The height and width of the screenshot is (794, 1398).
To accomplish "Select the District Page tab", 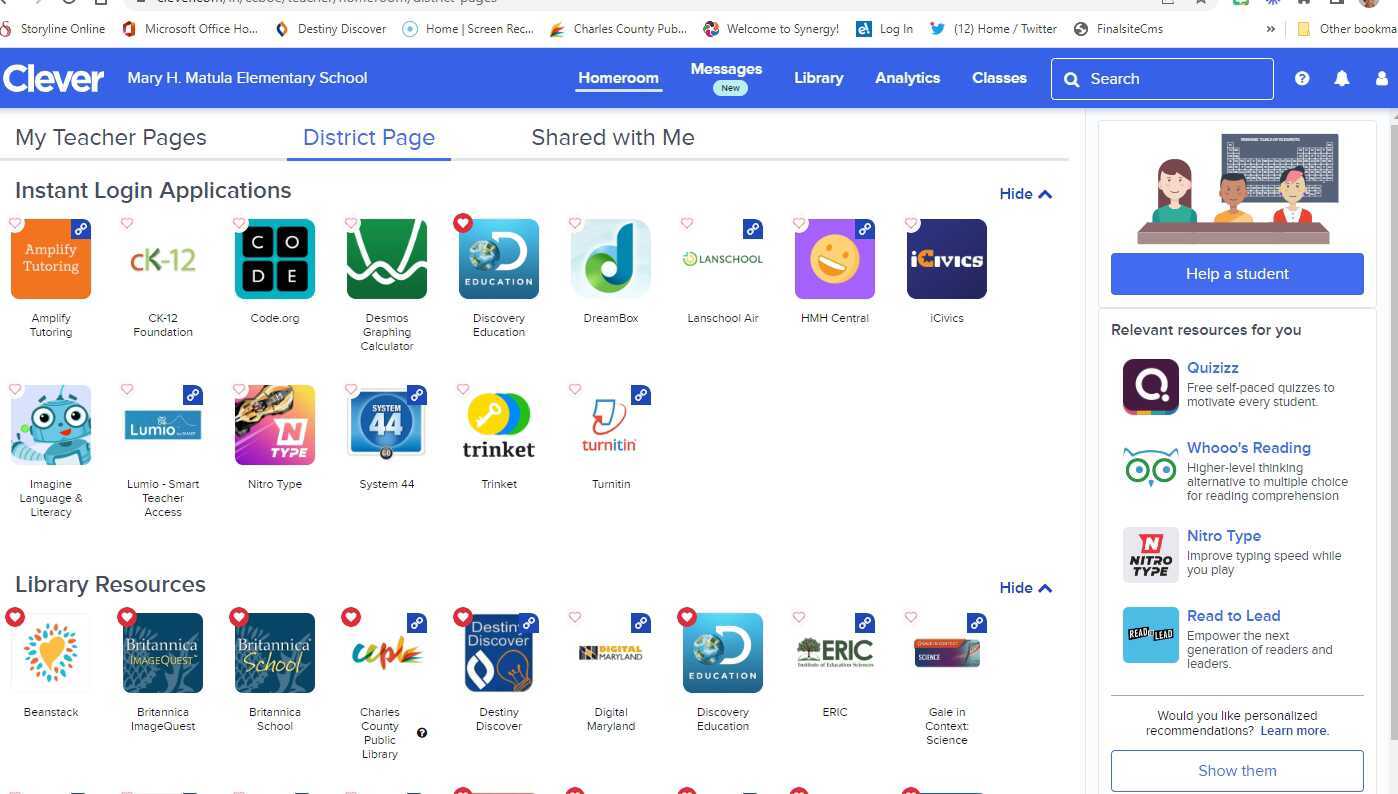I will [369, 138].
